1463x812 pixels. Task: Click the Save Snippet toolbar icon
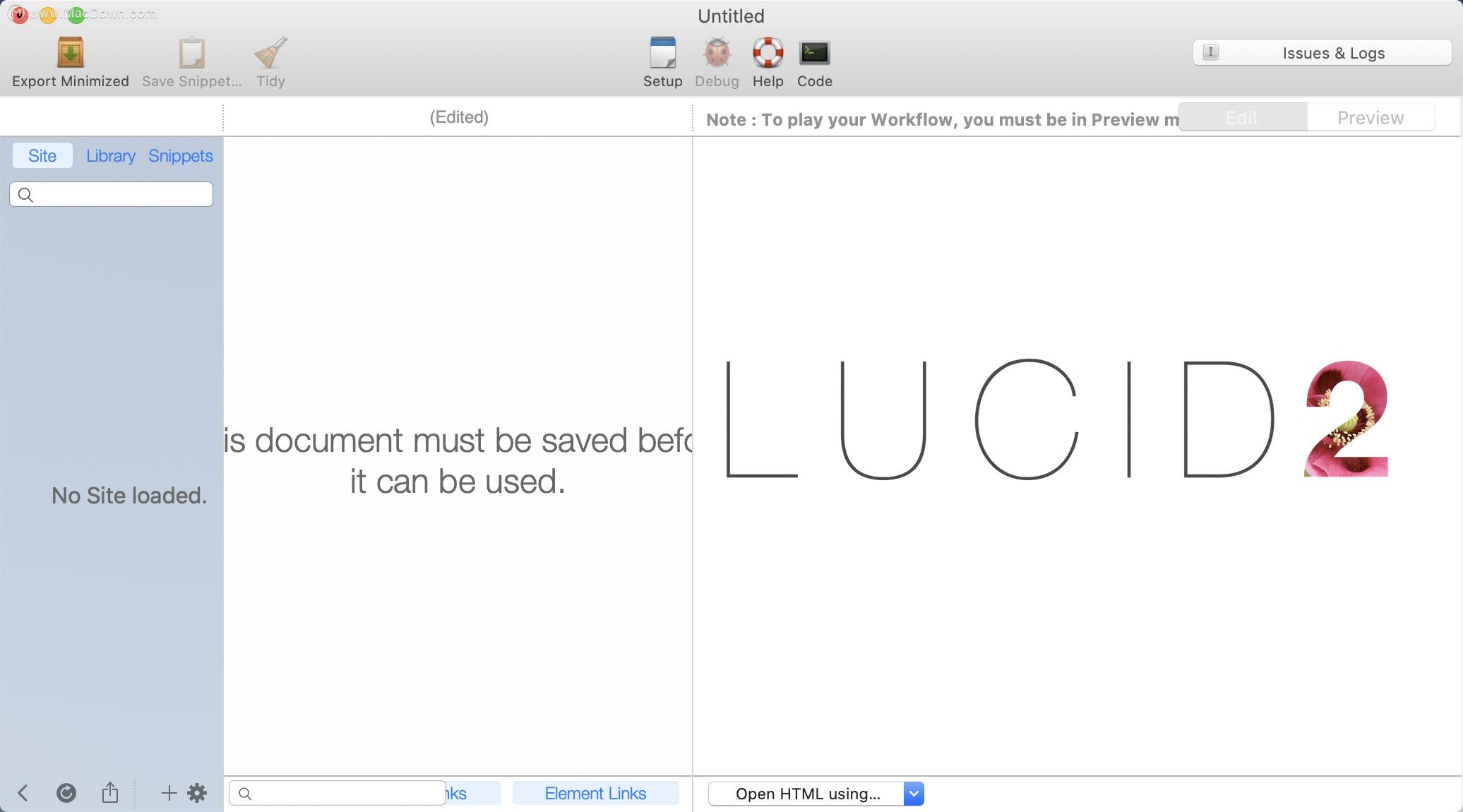point(191,51)
